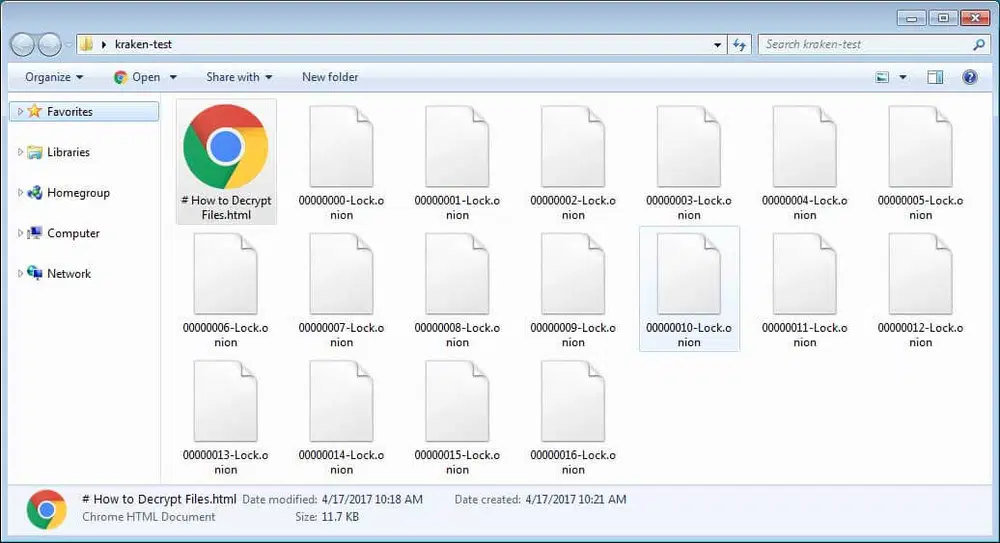Select file 00000001-Lock.onion
The height and width of the screenshot is (543, 1000).
pyautogui.click(x=457, y=162)
